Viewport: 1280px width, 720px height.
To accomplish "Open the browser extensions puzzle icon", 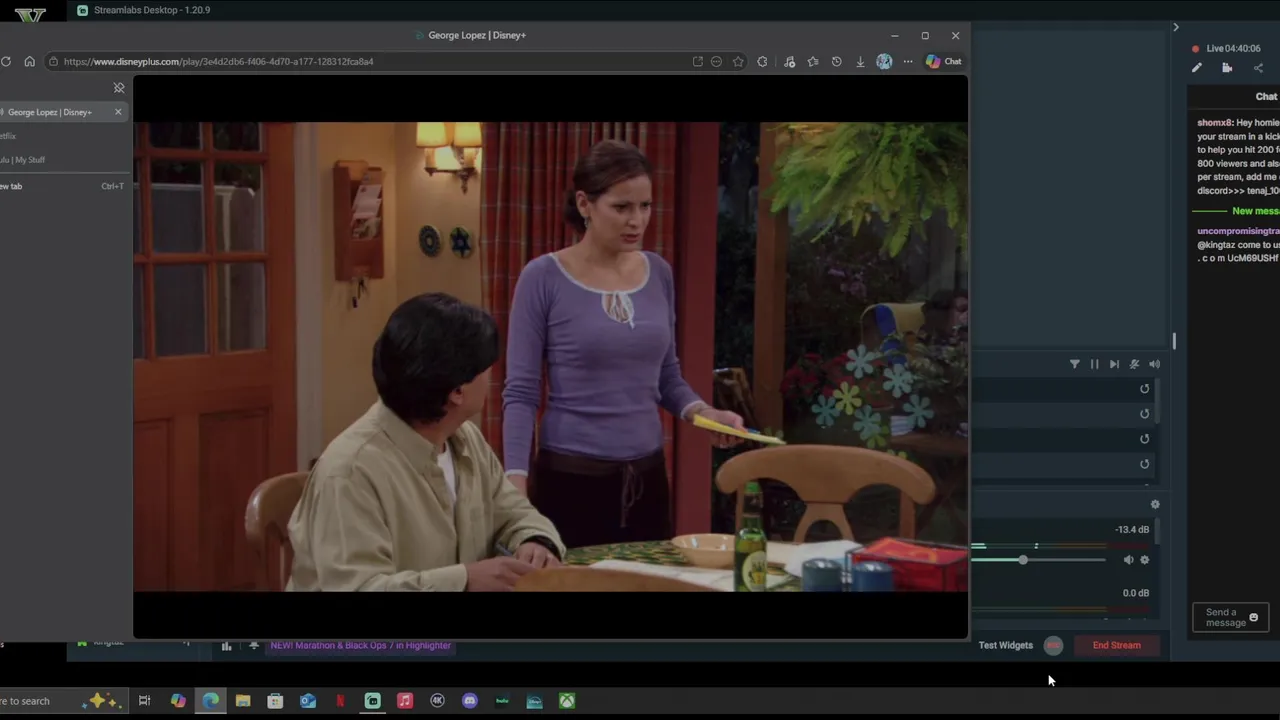I will coord(762,61).
